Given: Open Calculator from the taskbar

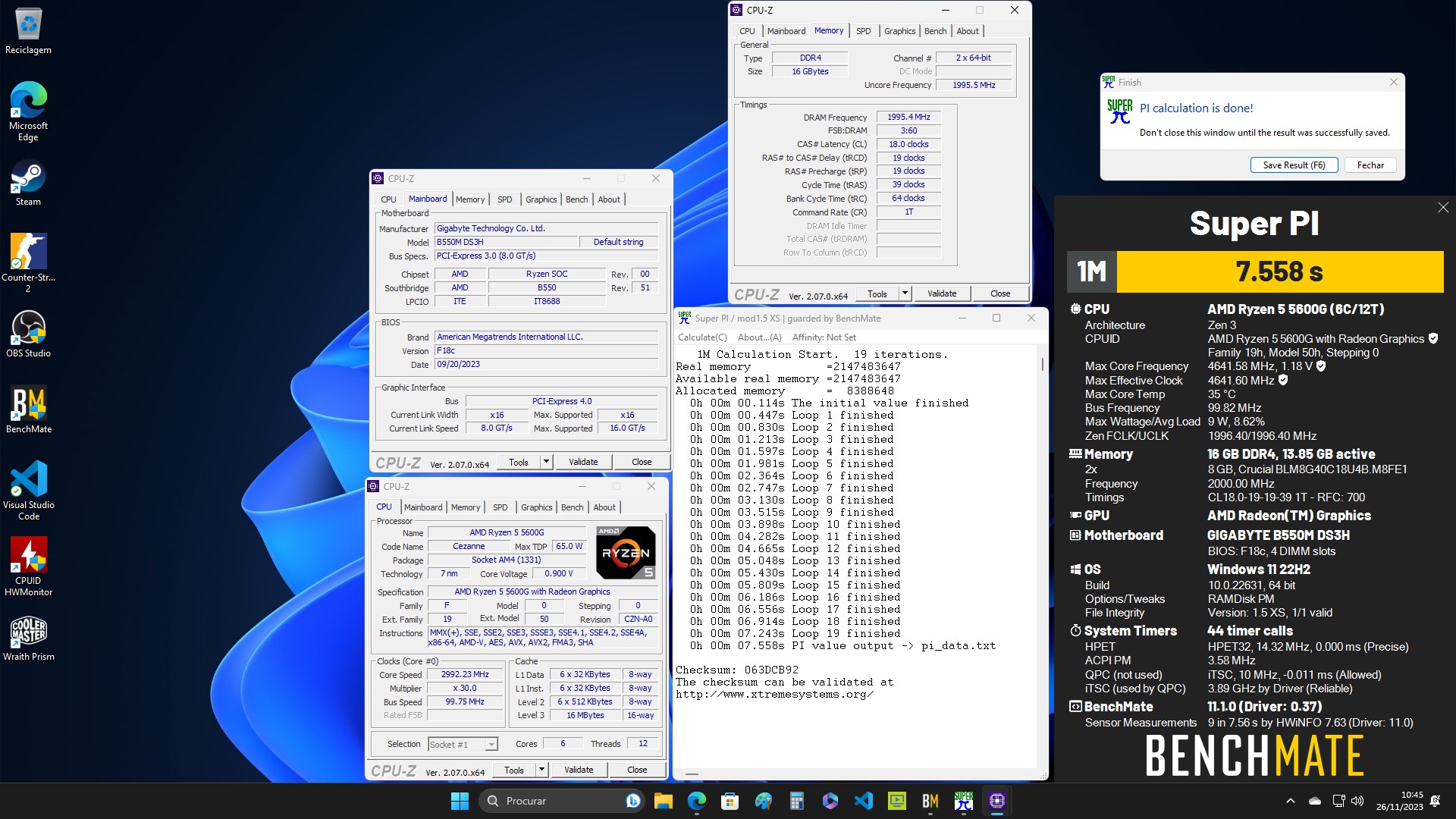Looking at the screenshot, I should [x=797, y=801].
